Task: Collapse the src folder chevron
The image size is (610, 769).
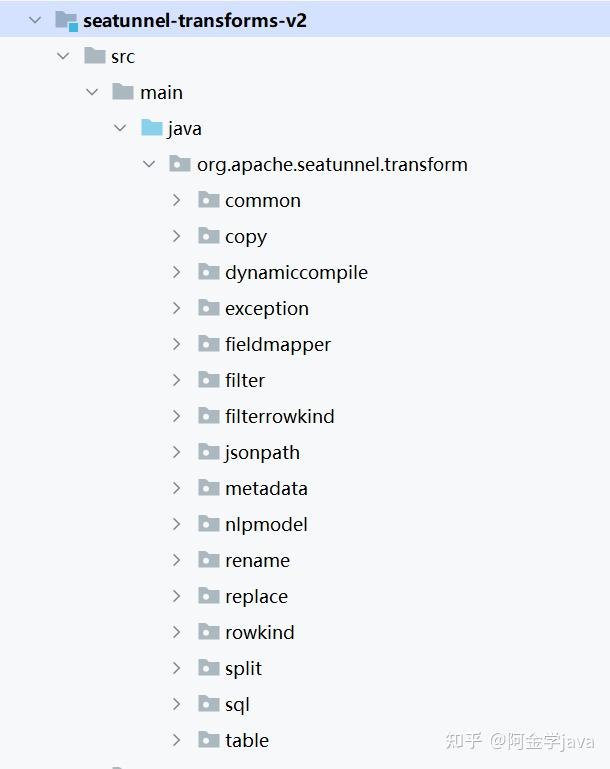Action: tap(64, 56)
